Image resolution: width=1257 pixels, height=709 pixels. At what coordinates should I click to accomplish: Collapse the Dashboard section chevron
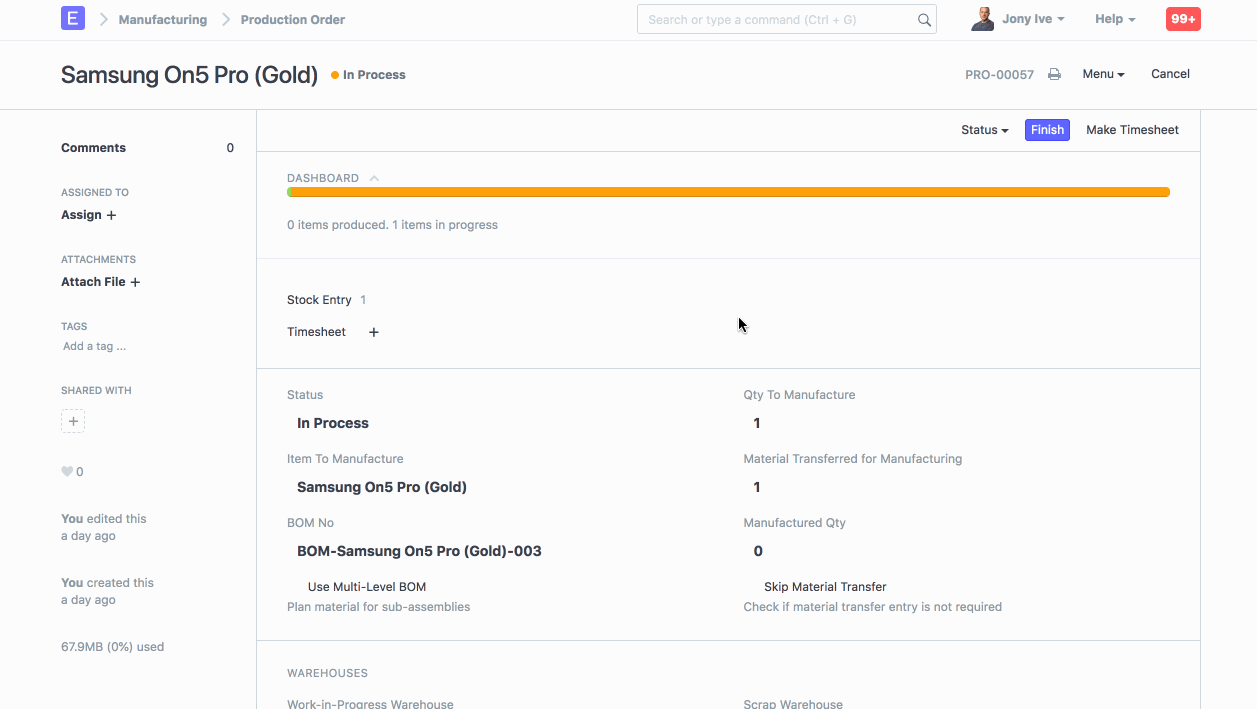[374, 178]
